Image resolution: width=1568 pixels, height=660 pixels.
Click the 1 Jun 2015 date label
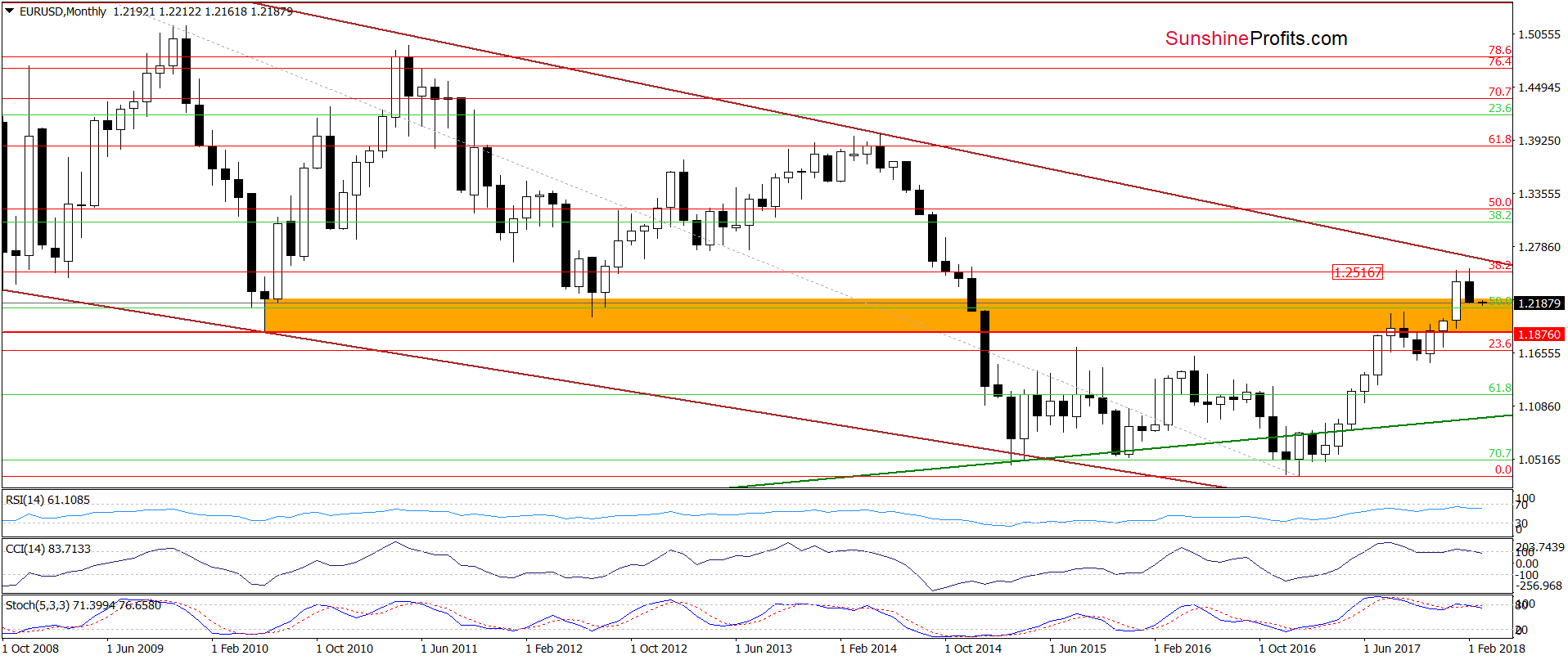click(x=1078, y=649)
